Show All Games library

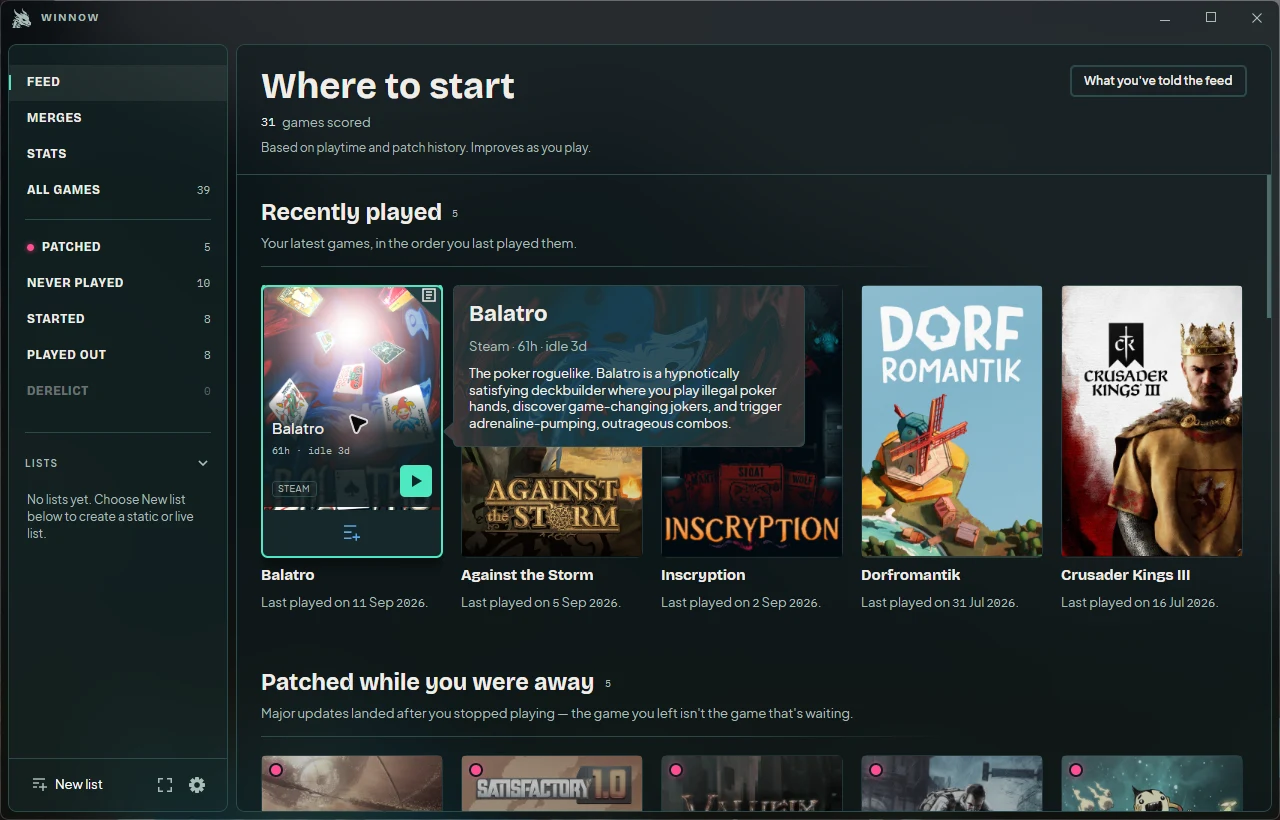(x=118, y=190)
